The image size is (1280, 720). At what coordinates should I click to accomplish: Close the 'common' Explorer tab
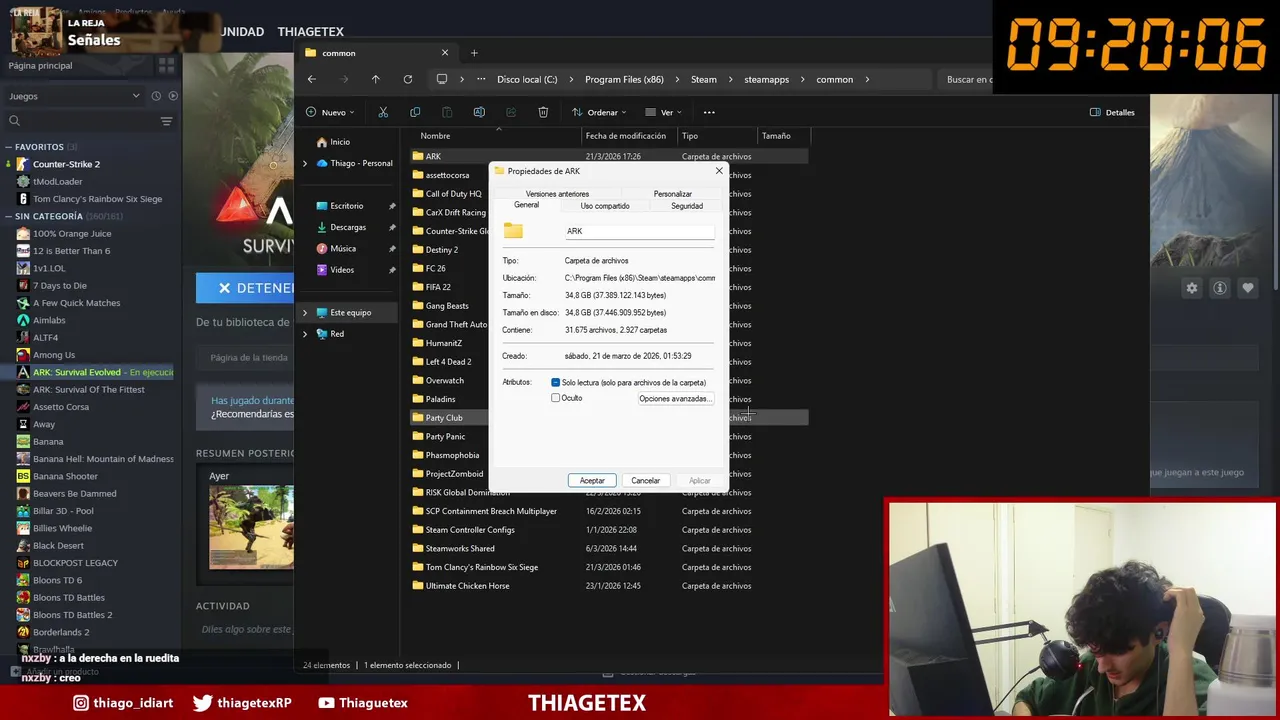pos(445,53)
